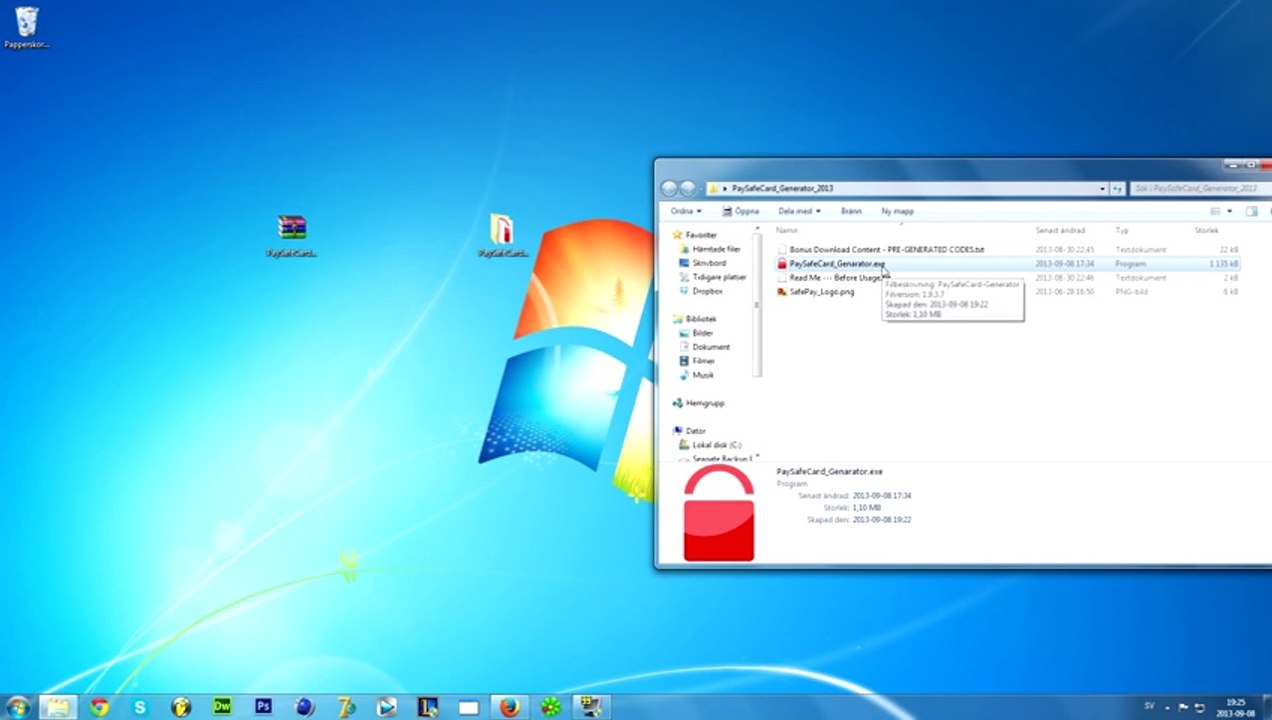This screenshot has width=1272, height=720.
Task: Open the Ordna menu
Action: coord(686,211)
